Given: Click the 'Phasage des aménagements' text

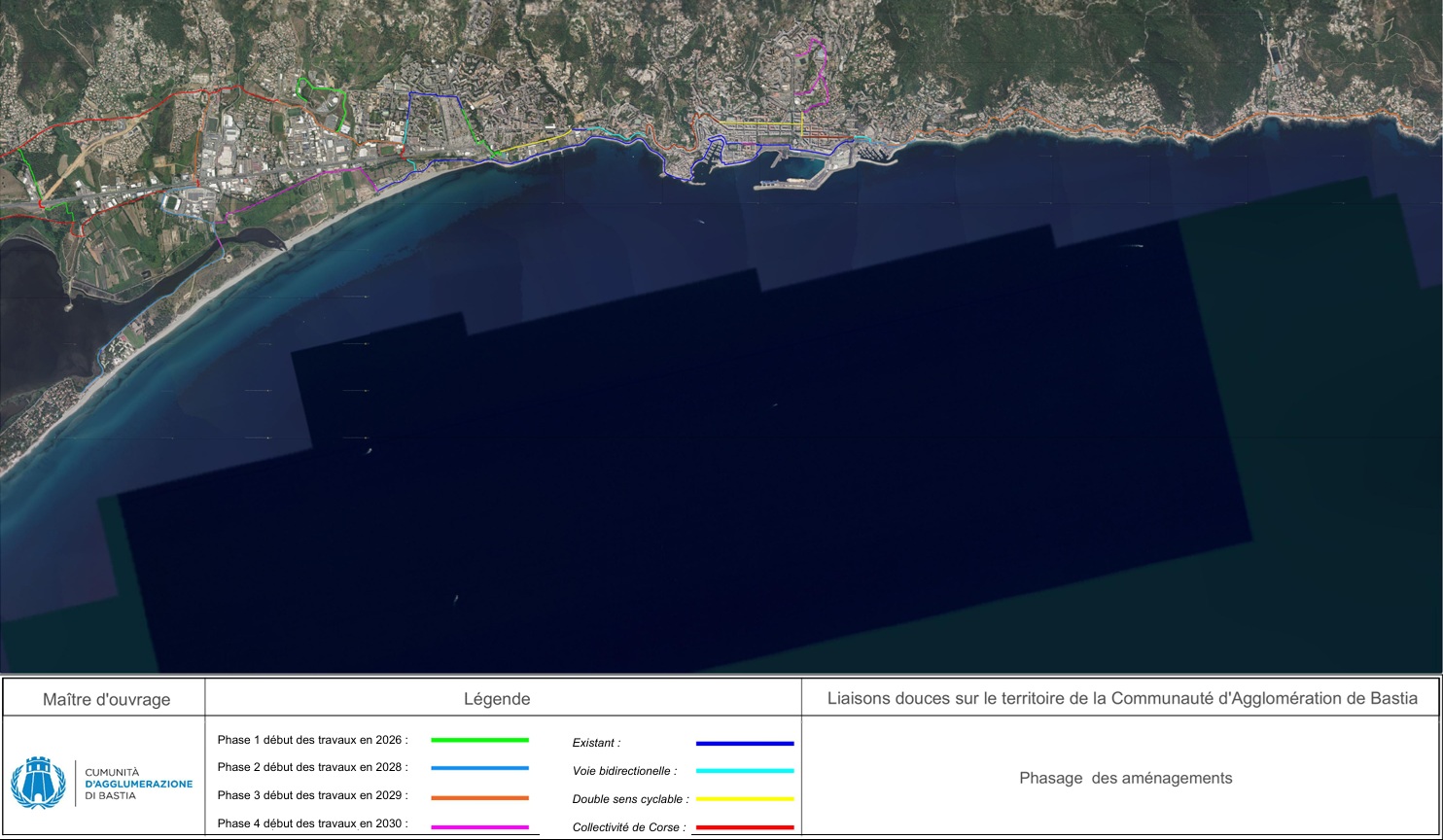Looking at the screenshot, I should pyautogui.click(x=1125, y=778).
